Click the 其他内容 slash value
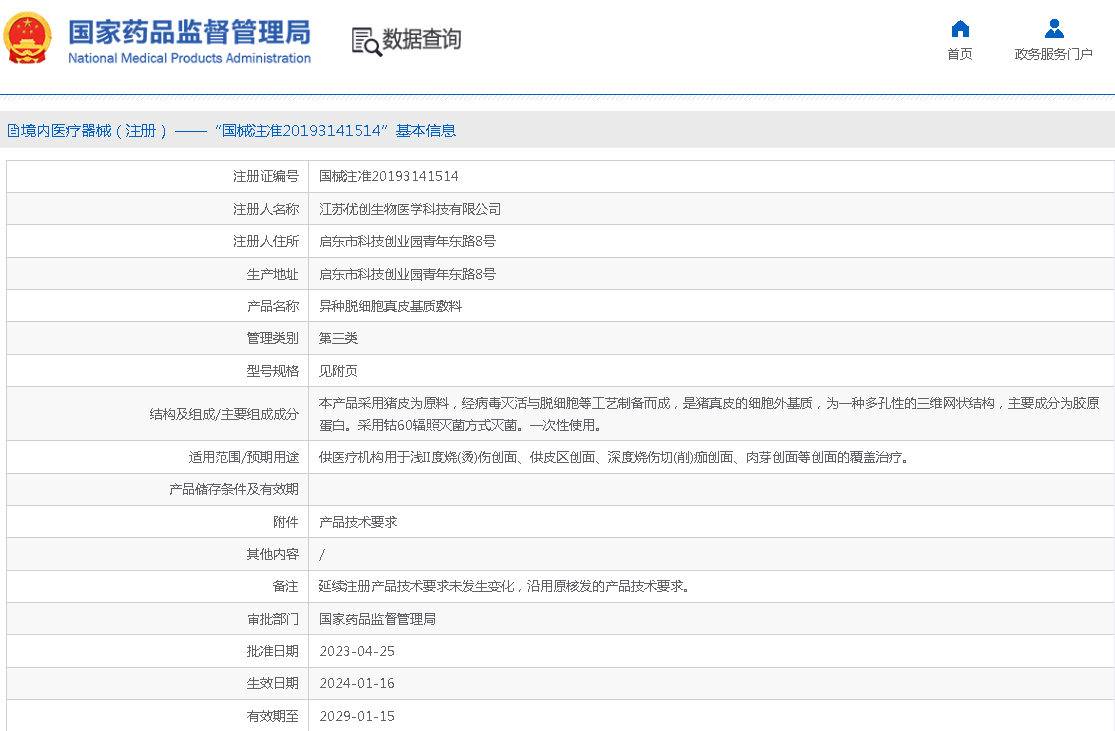The height and width of the screenshot is (731, 1115). [x=322, y=555]
